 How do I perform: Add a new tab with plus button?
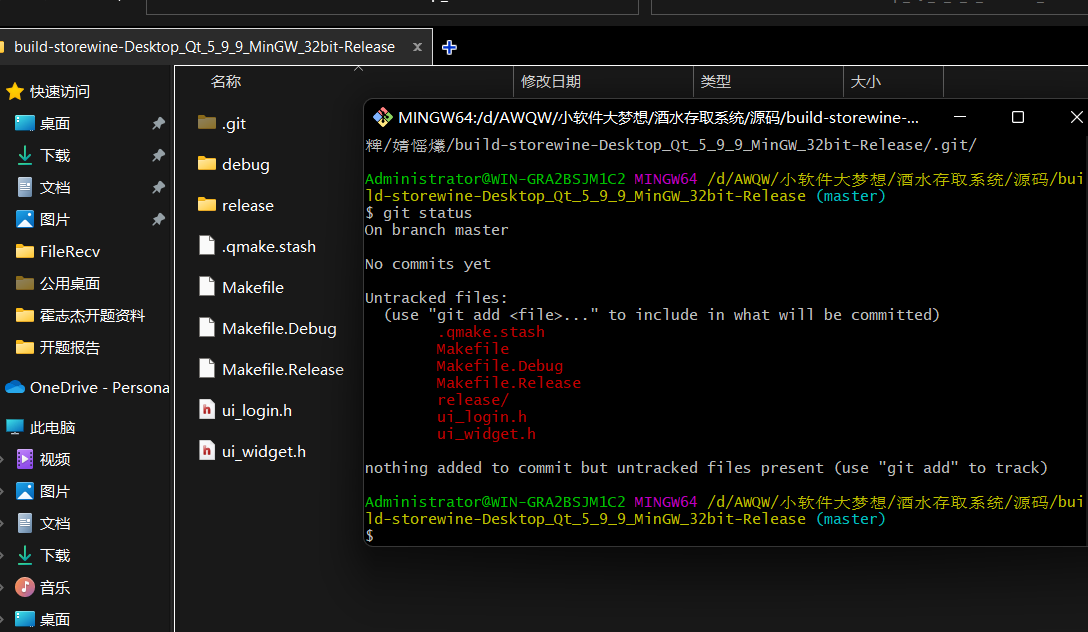click(449, 47)
